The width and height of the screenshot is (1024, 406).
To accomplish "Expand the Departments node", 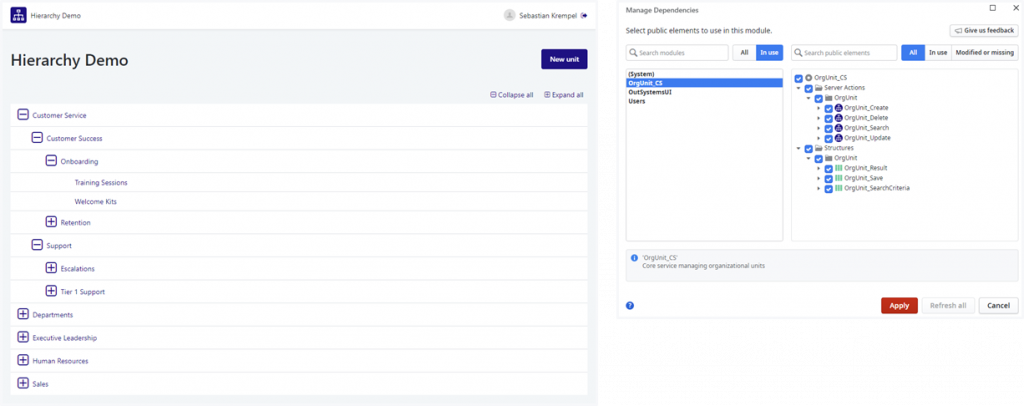I will 24,315.
